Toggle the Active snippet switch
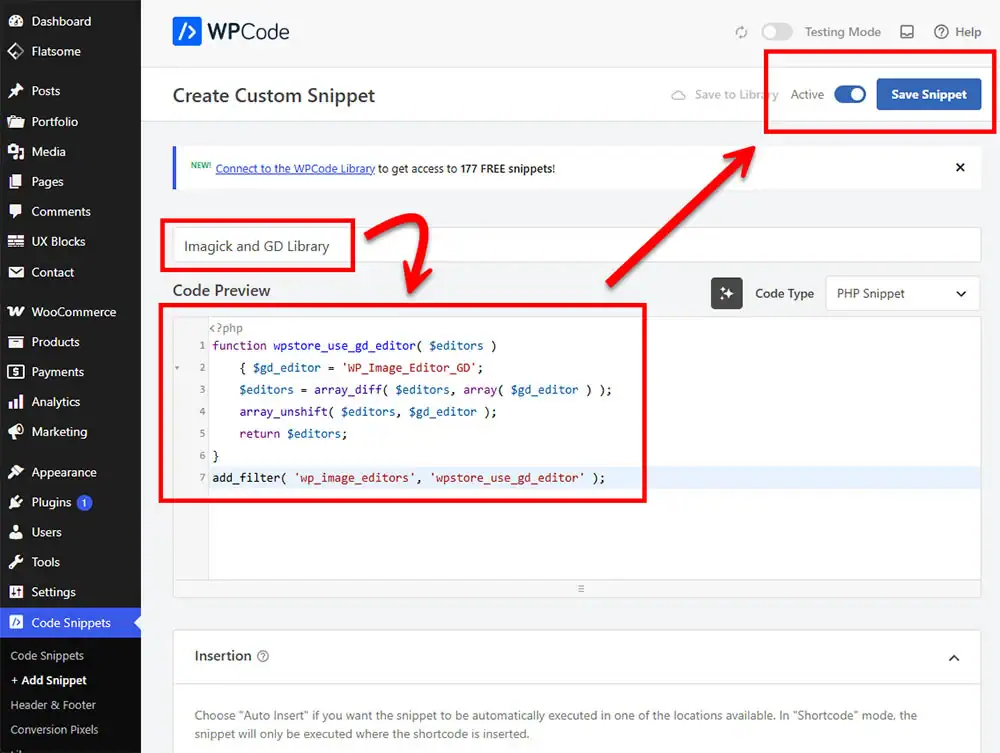The width and height of the screenshot is (1000, 753). click(x=850, y=94)
